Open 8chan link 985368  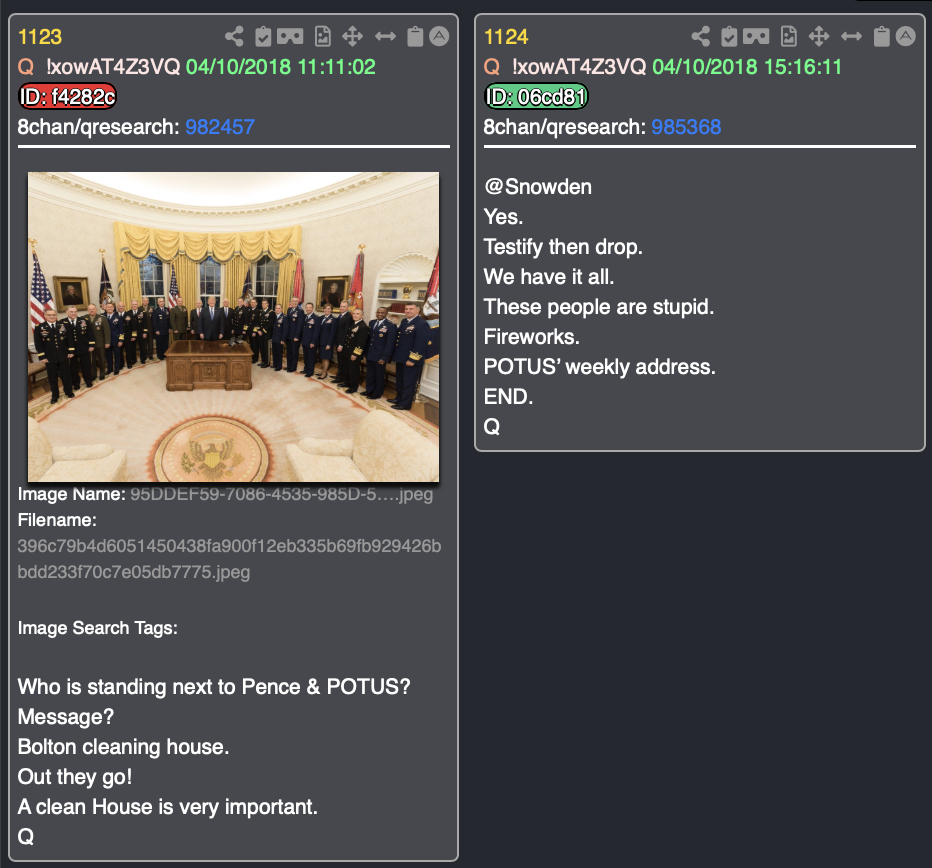(x=686, y=127)
